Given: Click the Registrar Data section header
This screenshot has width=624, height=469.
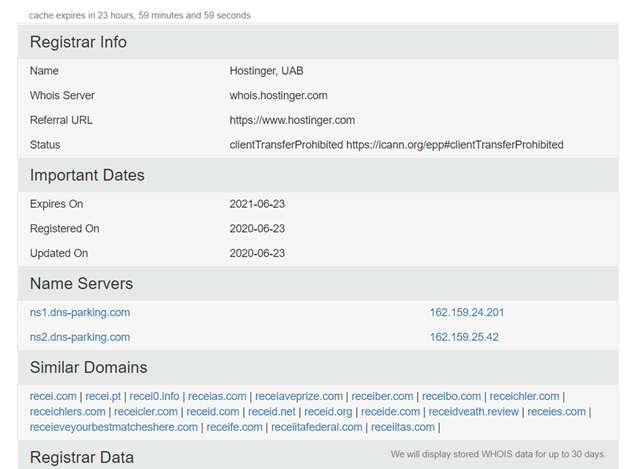Looking at the screenshot, I should tap(82, 458).
